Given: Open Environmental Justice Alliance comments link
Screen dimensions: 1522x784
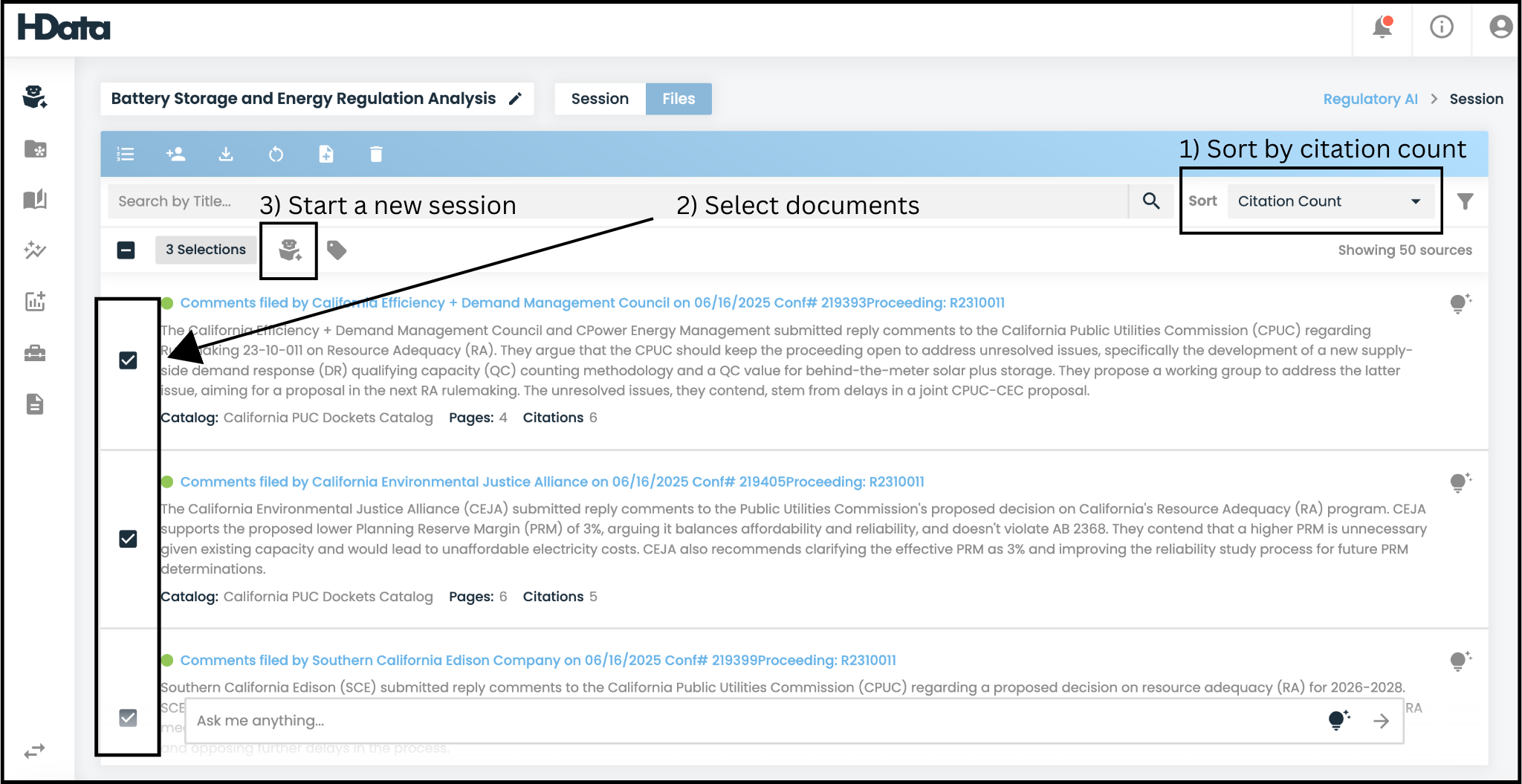Looking at the screenshot, I should pyautogui.click(x=552, y=482).
